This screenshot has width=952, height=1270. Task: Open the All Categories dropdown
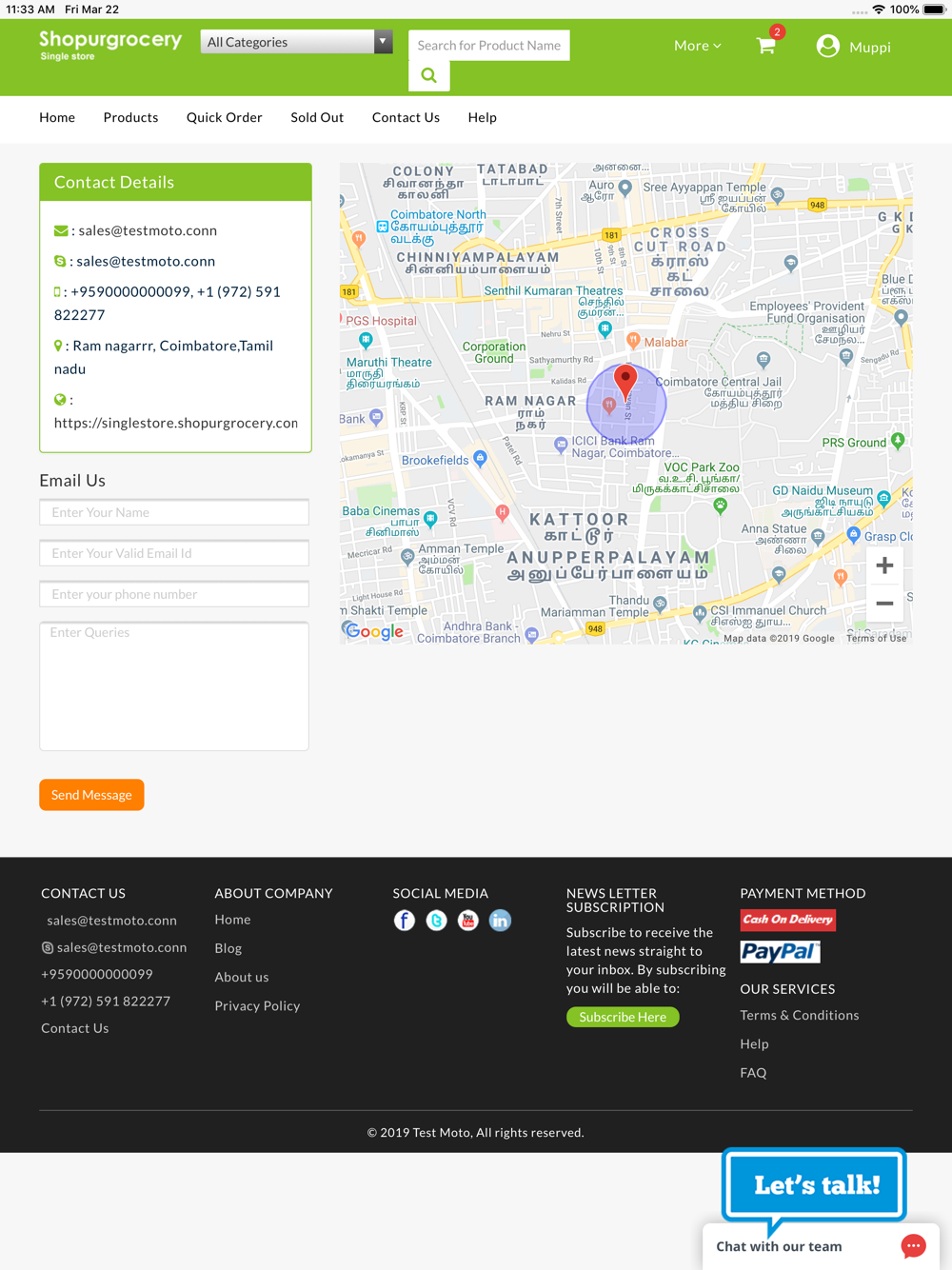[x=297, y=42]
